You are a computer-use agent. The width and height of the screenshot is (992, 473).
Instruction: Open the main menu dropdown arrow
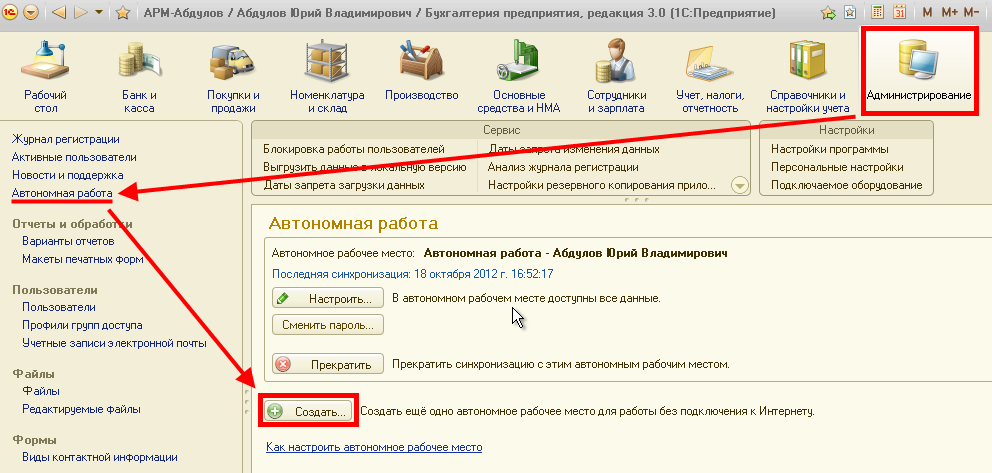31,12
